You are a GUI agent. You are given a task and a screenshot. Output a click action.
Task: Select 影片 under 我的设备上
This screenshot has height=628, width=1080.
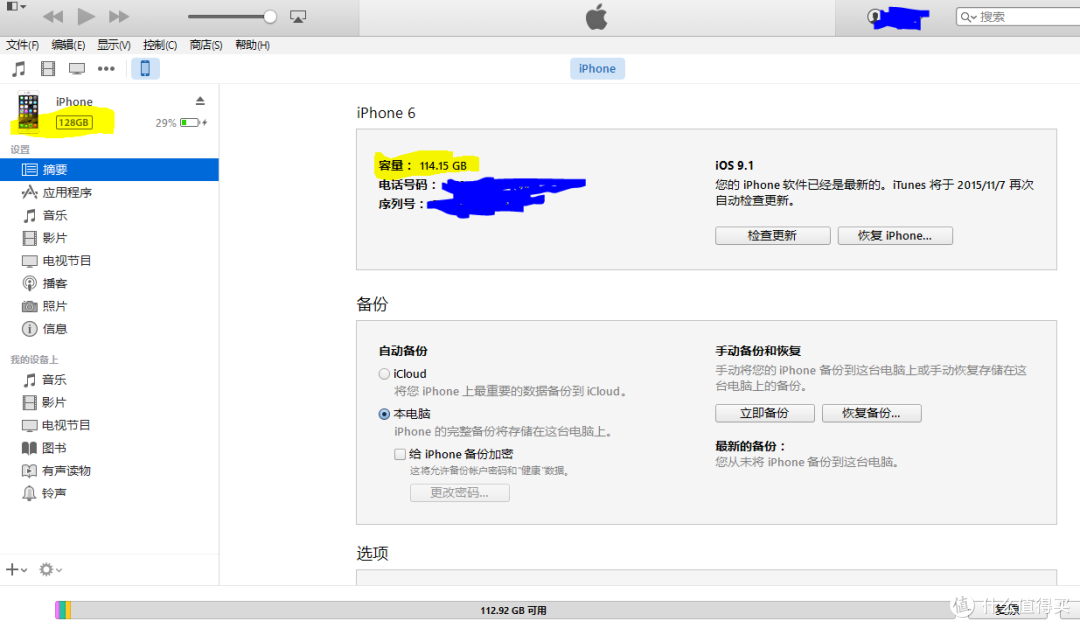110,402
